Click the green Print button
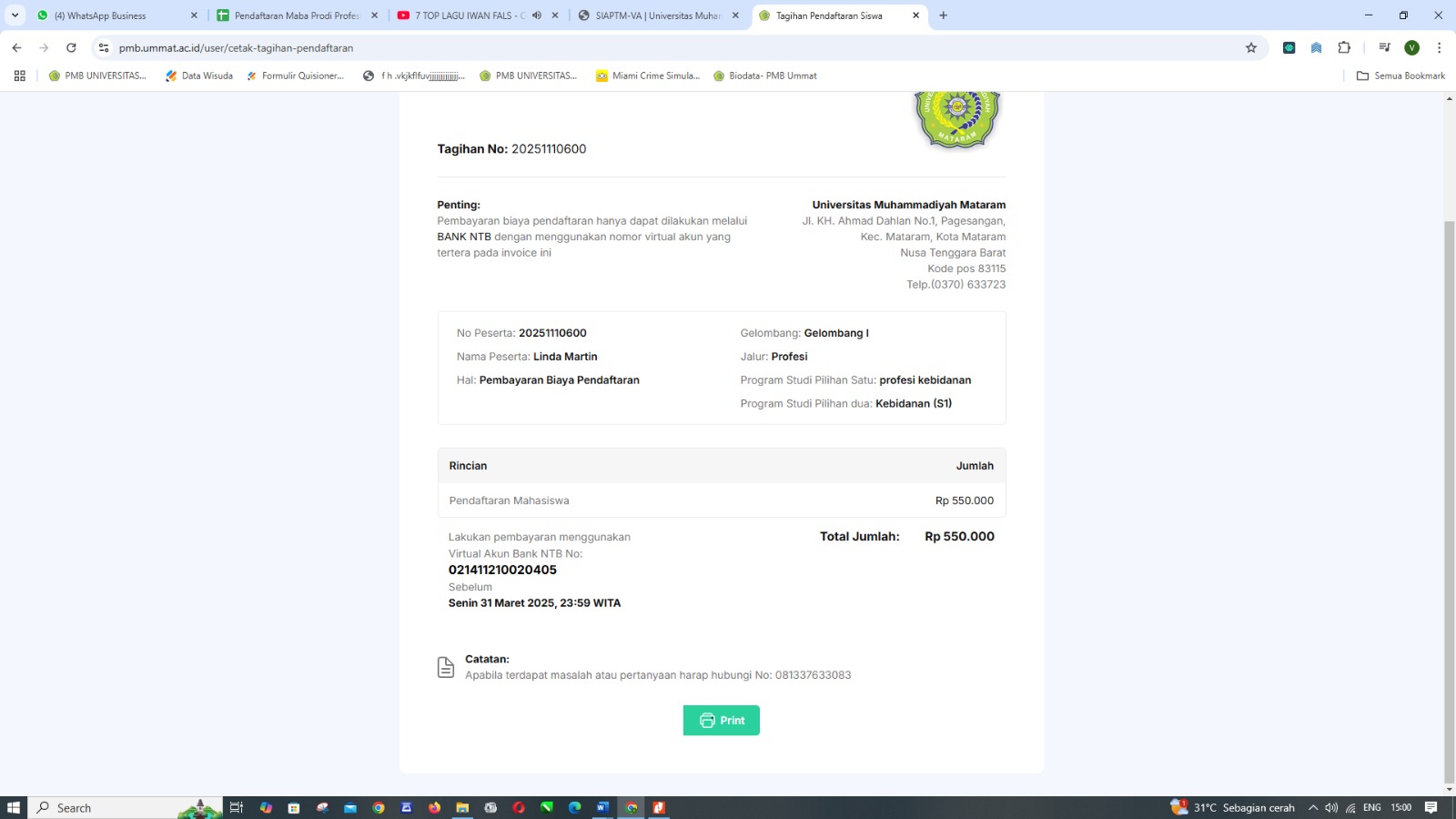1456x819 pixels. coord(721,720)
